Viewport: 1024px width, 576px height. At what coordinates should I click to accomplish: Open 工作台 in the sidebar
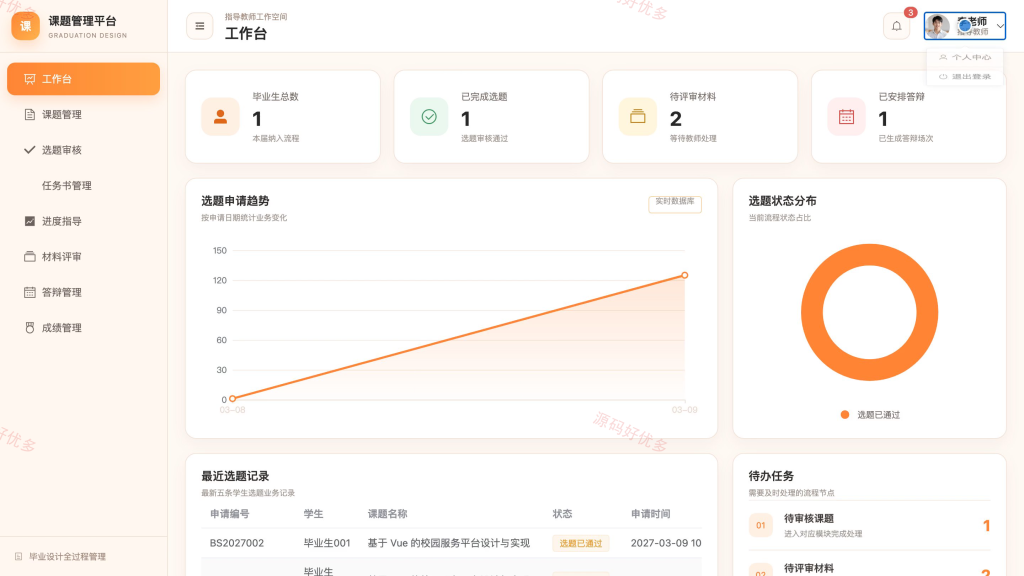[x=84, y=79]
